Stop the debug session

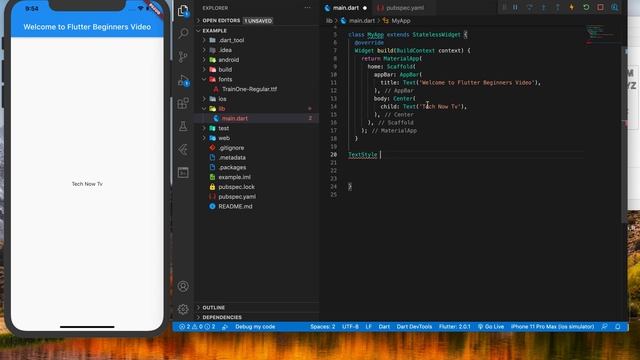coord(600,7)
